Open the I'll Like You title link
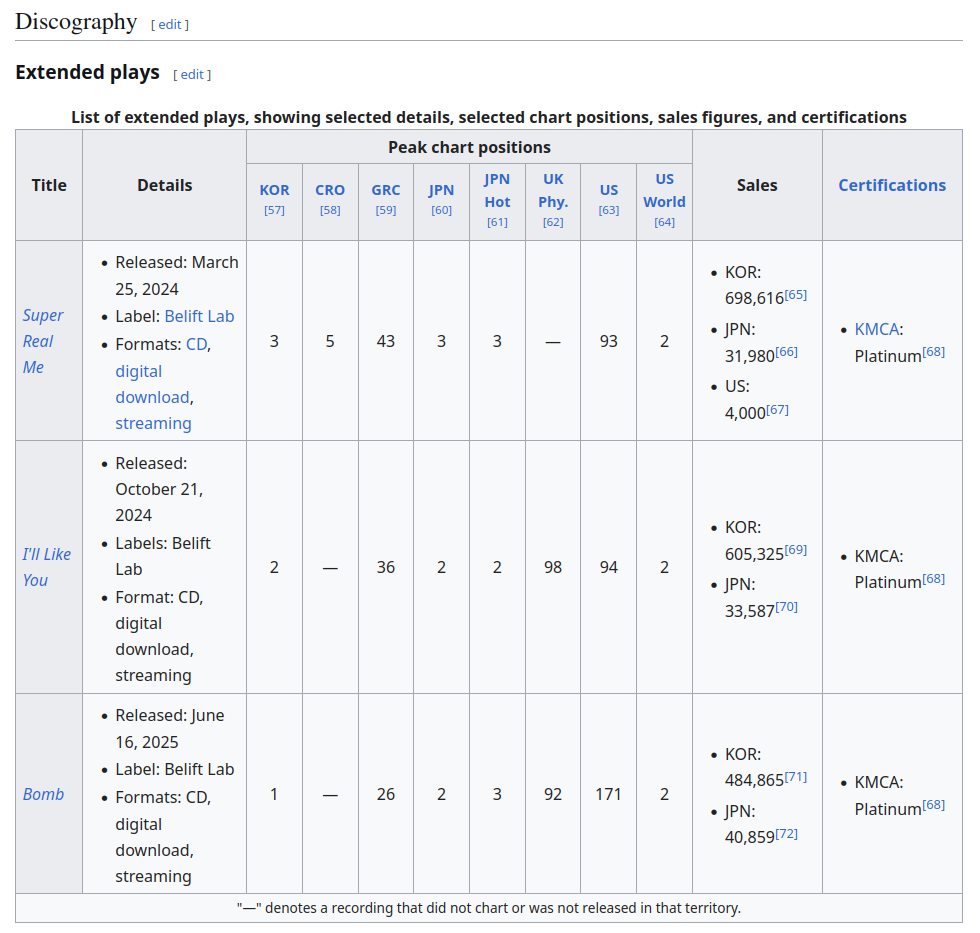This screenshot has height=933, width=980. point(46,567)
